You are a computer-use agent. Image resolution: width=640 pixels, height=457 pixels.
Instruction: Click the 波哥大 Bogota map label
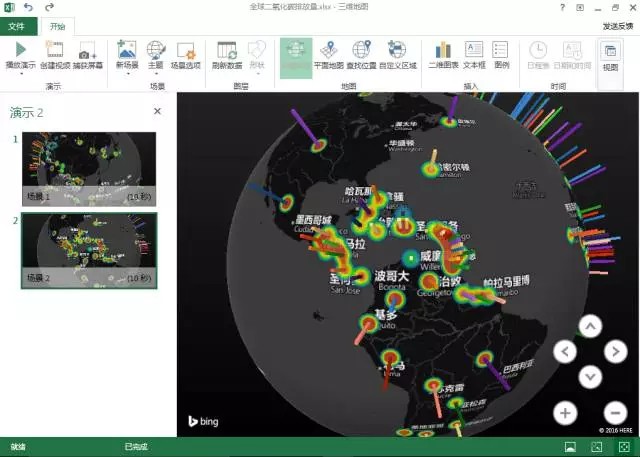(392, 280)
